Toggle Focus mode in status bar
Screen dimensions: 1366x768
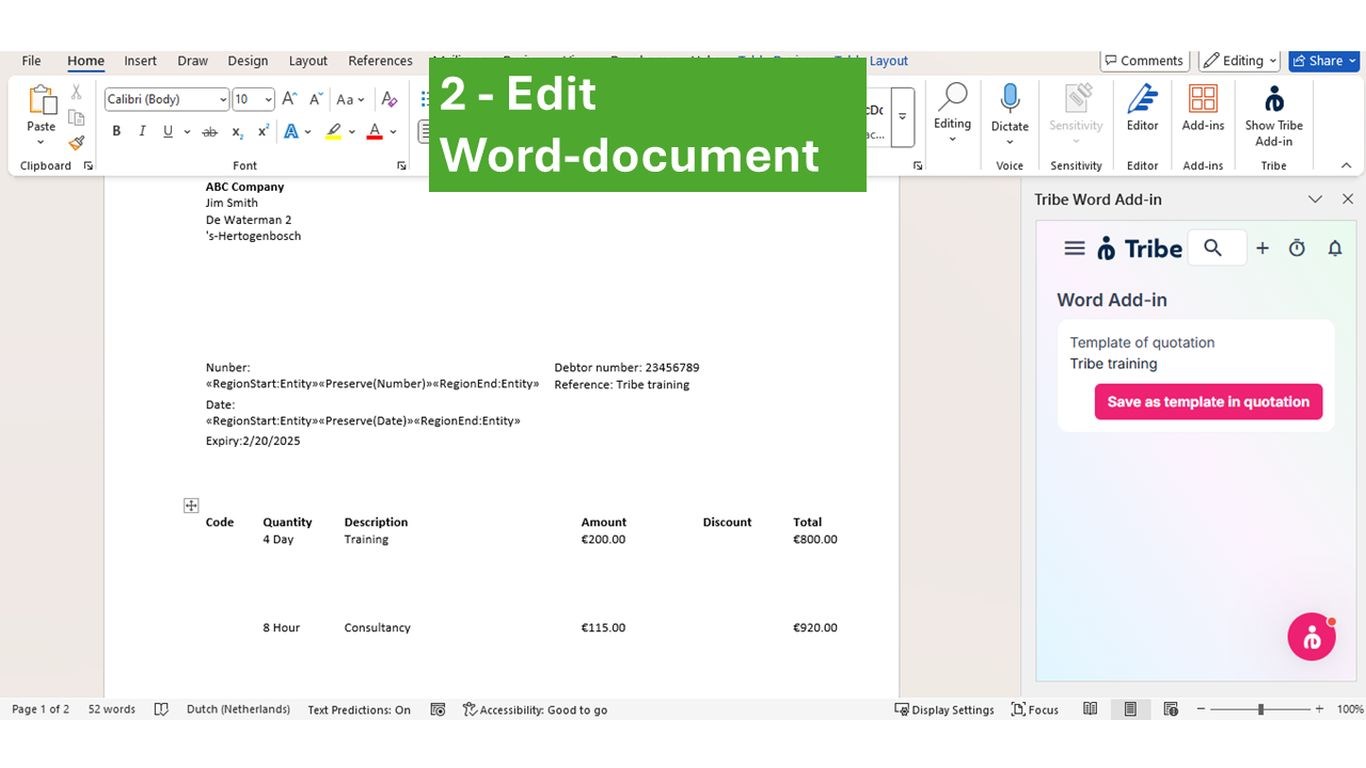click(x=1035, y=709)
